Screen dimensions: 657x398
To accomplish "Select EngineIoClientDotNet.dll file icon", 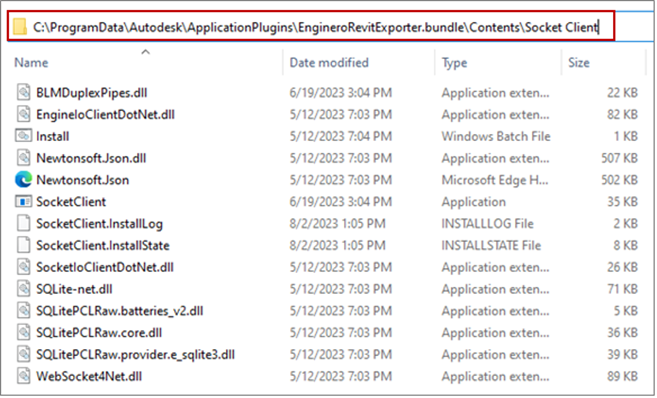I will 23,114.
